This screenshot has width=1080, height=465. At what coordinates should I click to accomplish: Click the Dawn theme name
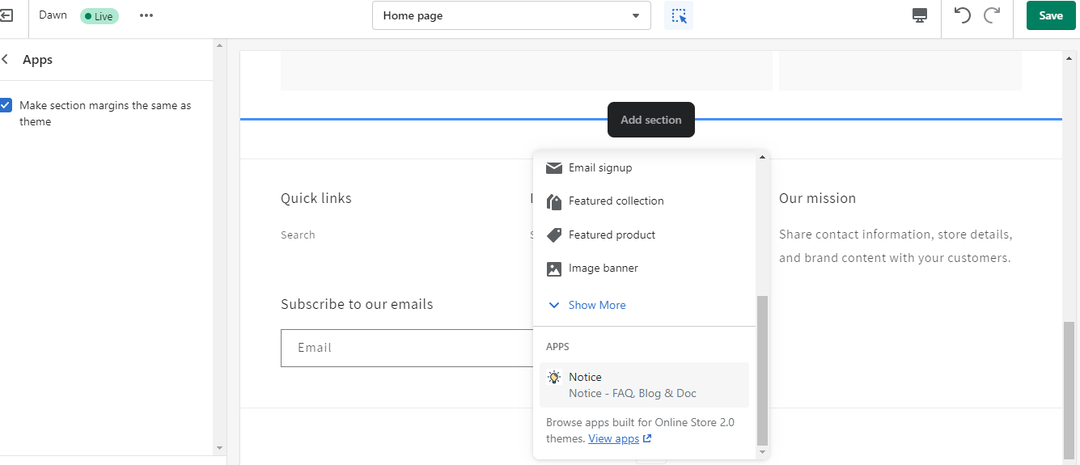53,15
